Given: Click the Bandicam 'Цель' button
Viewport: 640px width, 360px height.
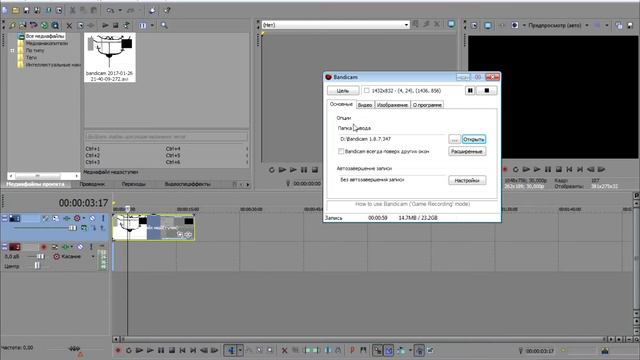Looking at the screenshot, I should pos(343,91).
